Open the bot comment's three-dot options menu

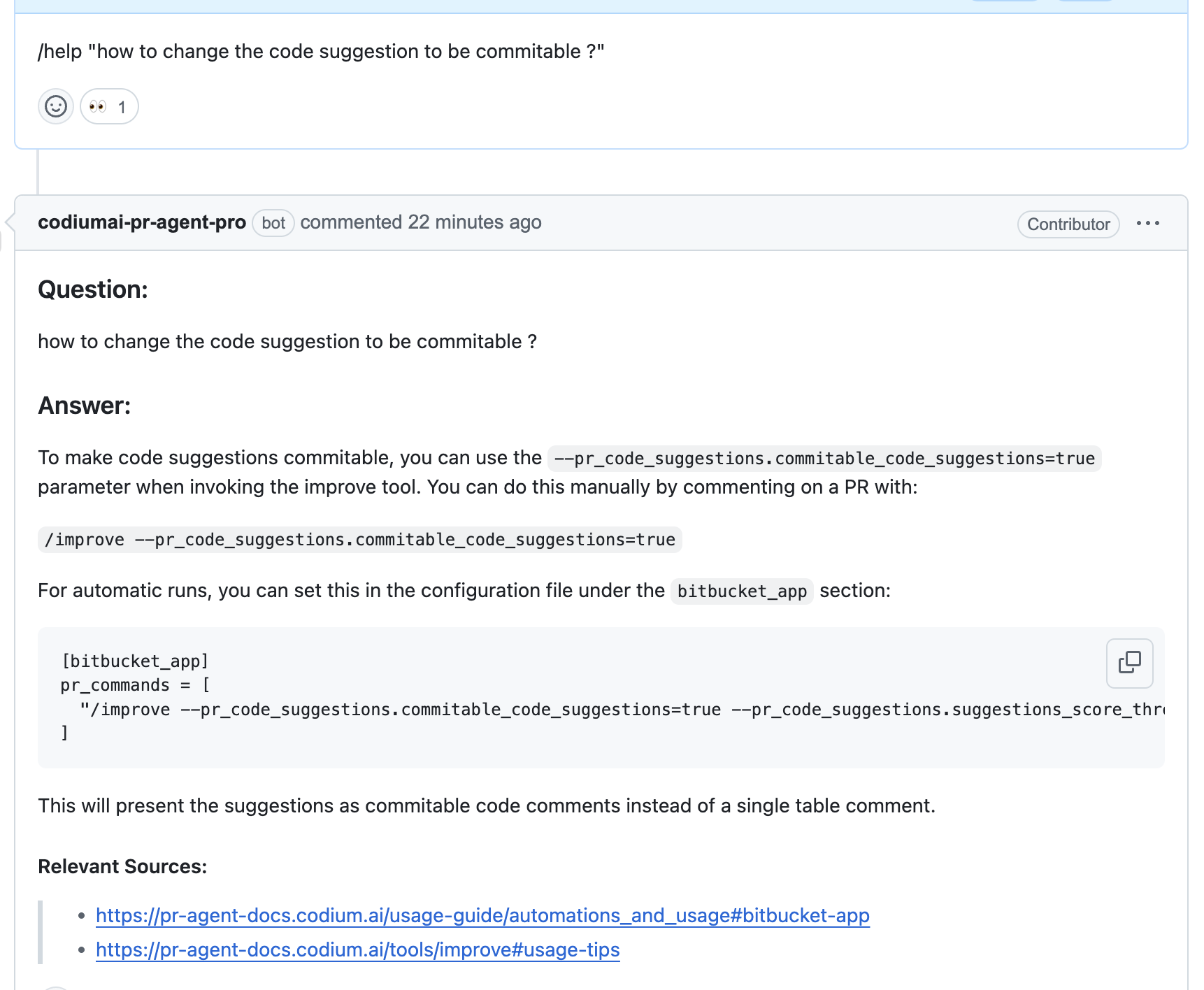[1147, 224]
